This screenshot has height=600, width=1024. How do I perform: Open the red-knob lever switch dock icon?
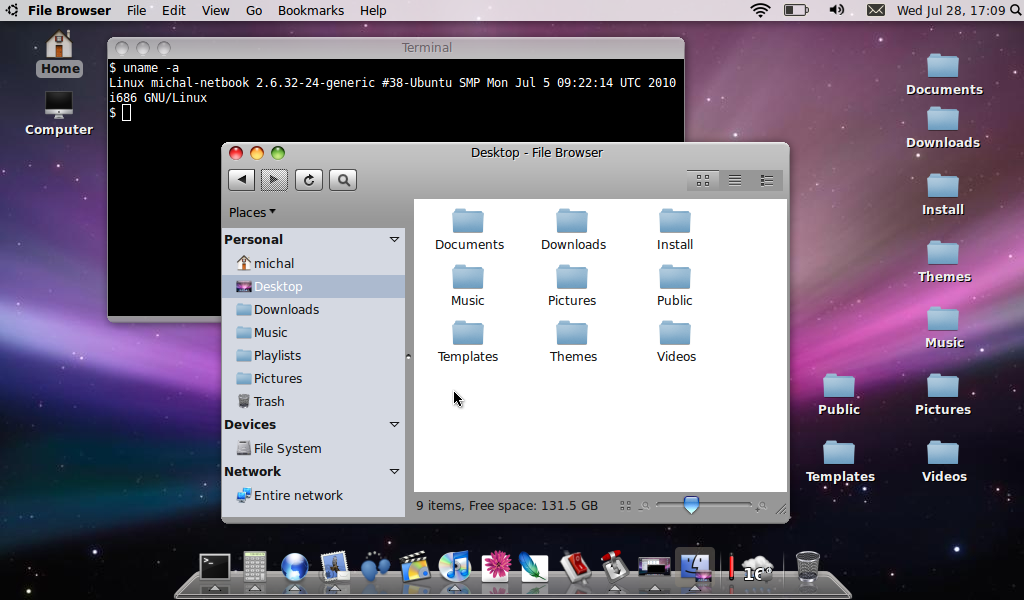[615, 566]
